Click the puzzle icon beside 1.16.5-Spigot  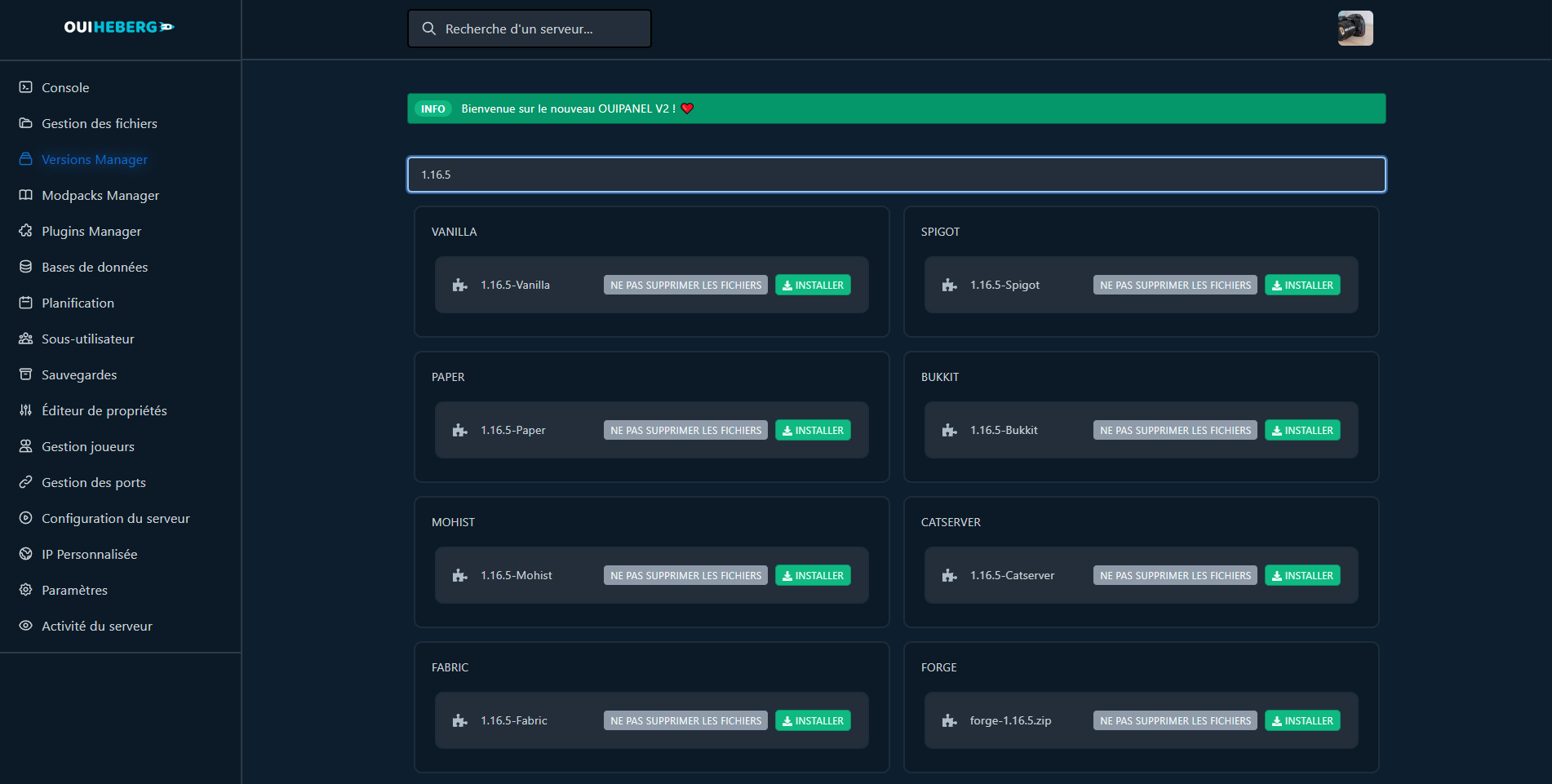[x=950, y=285]
